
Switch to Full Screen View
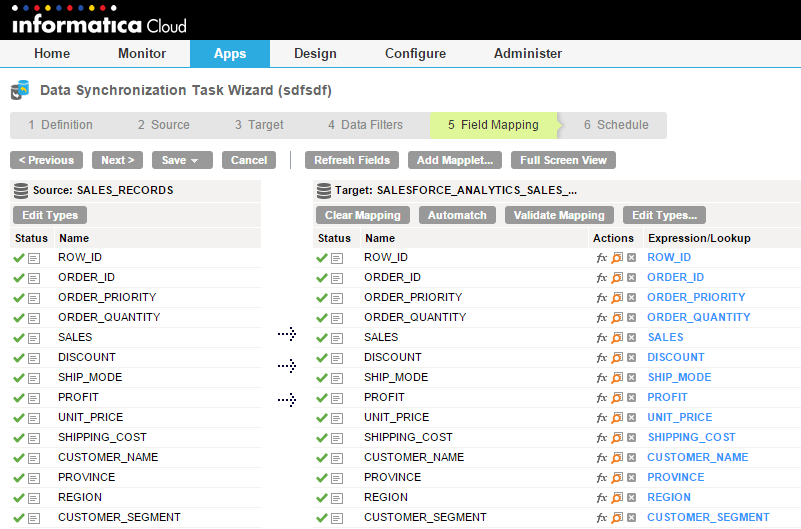563,160
